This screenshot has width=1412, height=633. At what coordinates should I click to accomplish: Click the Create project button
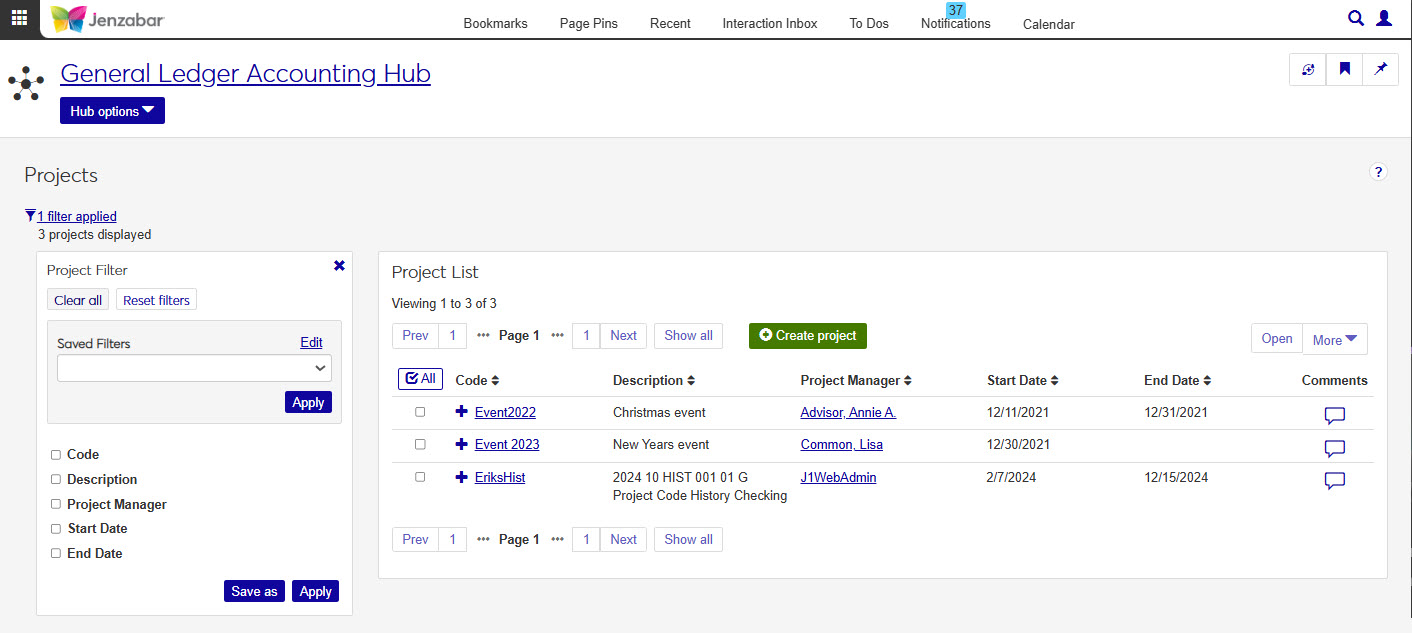tap(807, 336)
